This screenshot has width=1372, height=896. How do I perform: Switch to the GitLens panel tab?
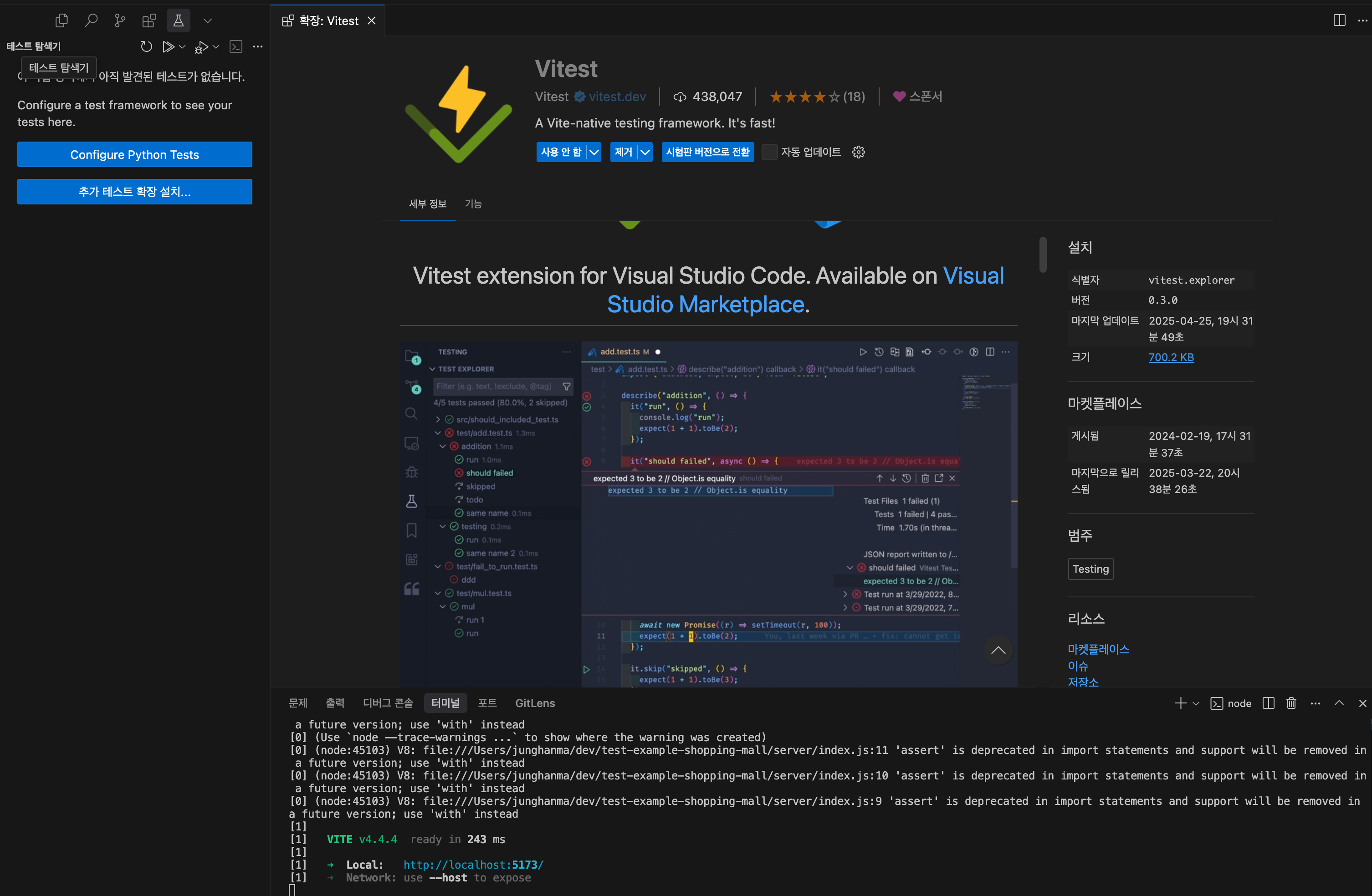click(535, 703)
